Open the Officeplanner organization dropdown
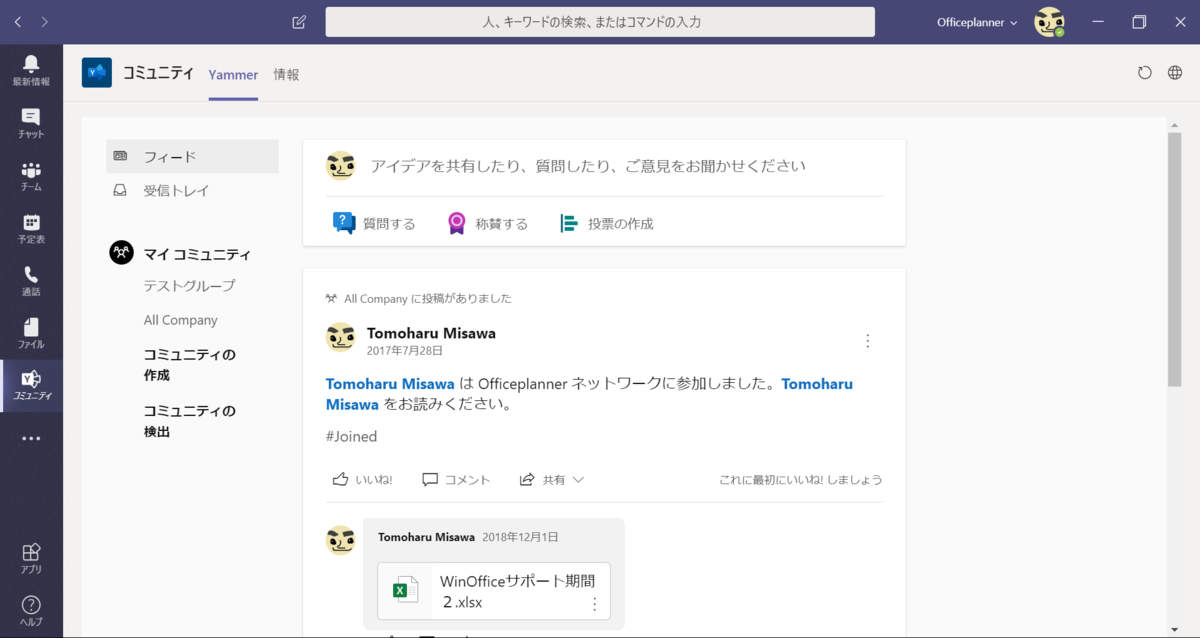Screen dimensions: 1200x638 [x=976, y=21]
